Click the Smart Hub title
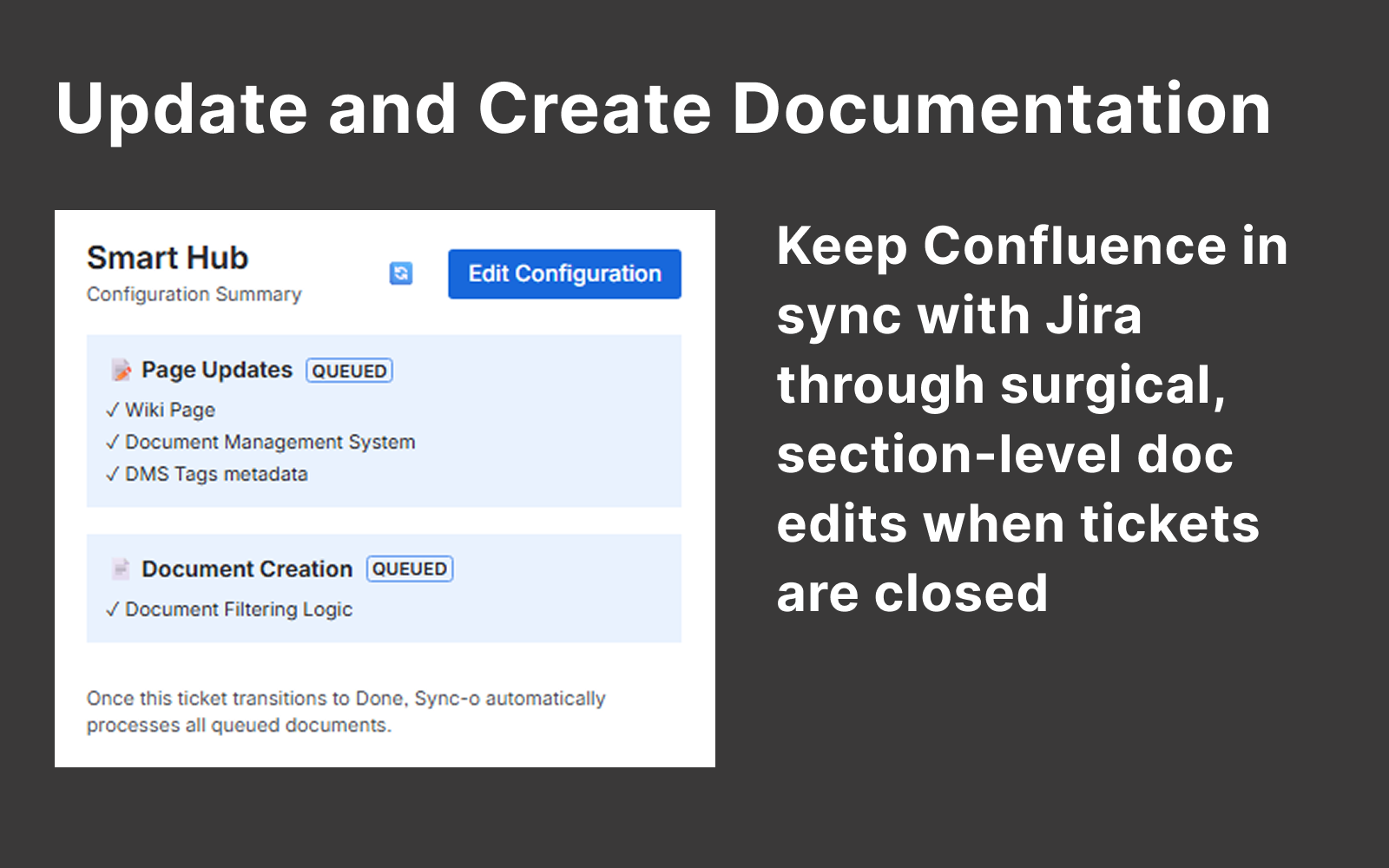The height and width of the screenshot is (868, 1389). coord(168,258)
